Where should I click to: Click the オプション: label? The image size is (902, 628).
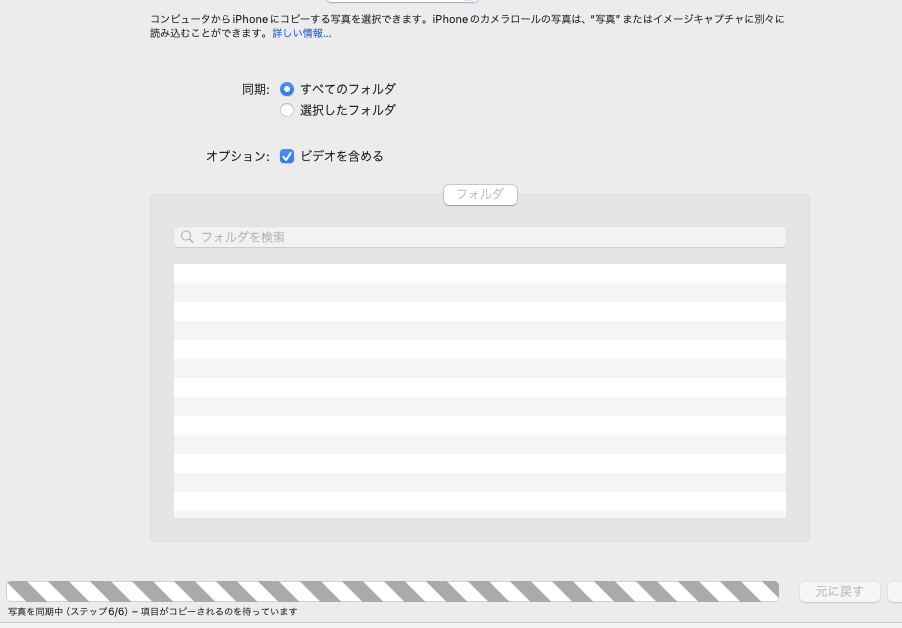(x=238, y=156)
